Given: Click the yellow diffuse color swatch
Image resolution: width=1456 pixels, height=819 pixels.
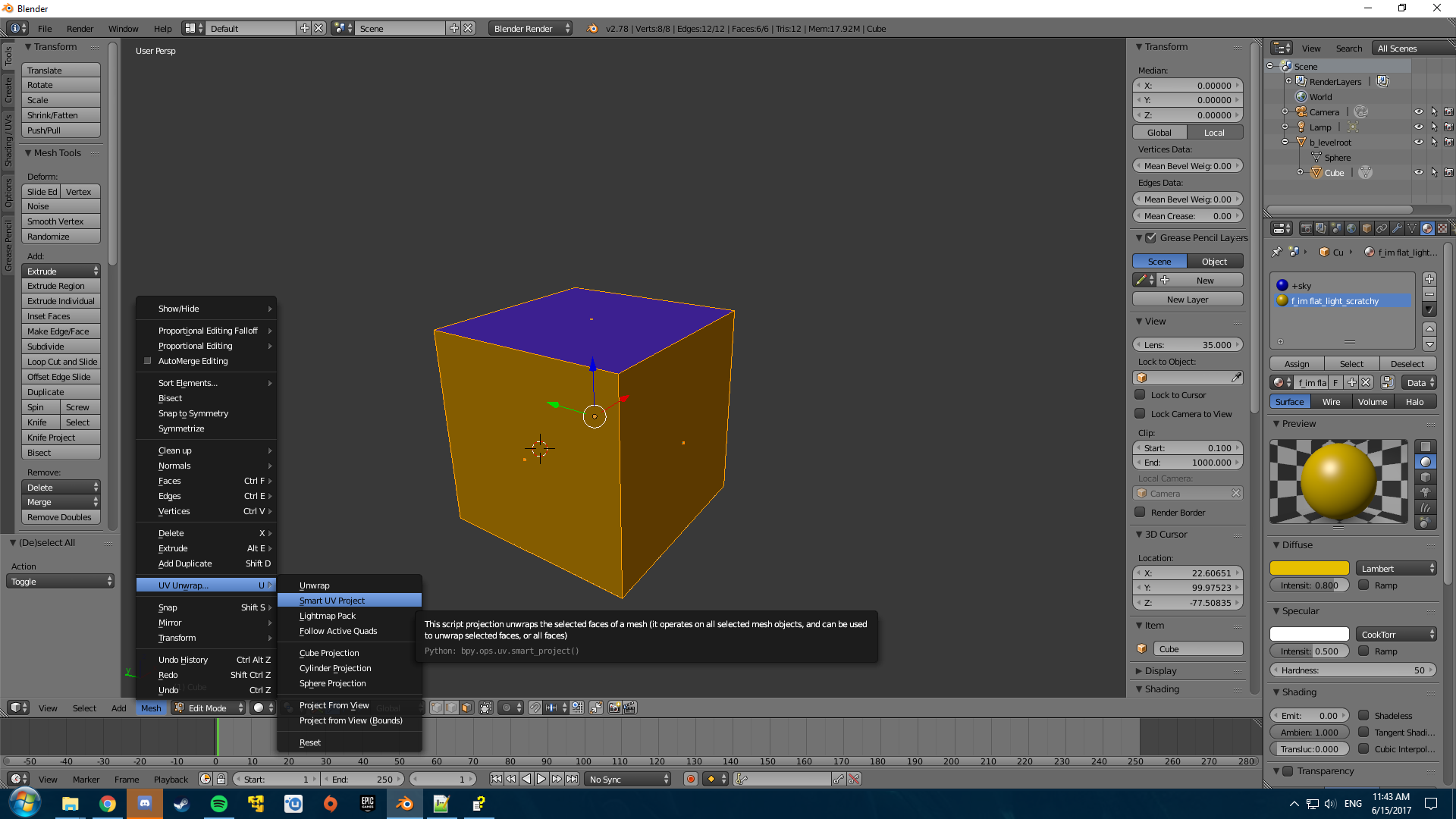Looking at the screenshot, I should [1309, 569].
